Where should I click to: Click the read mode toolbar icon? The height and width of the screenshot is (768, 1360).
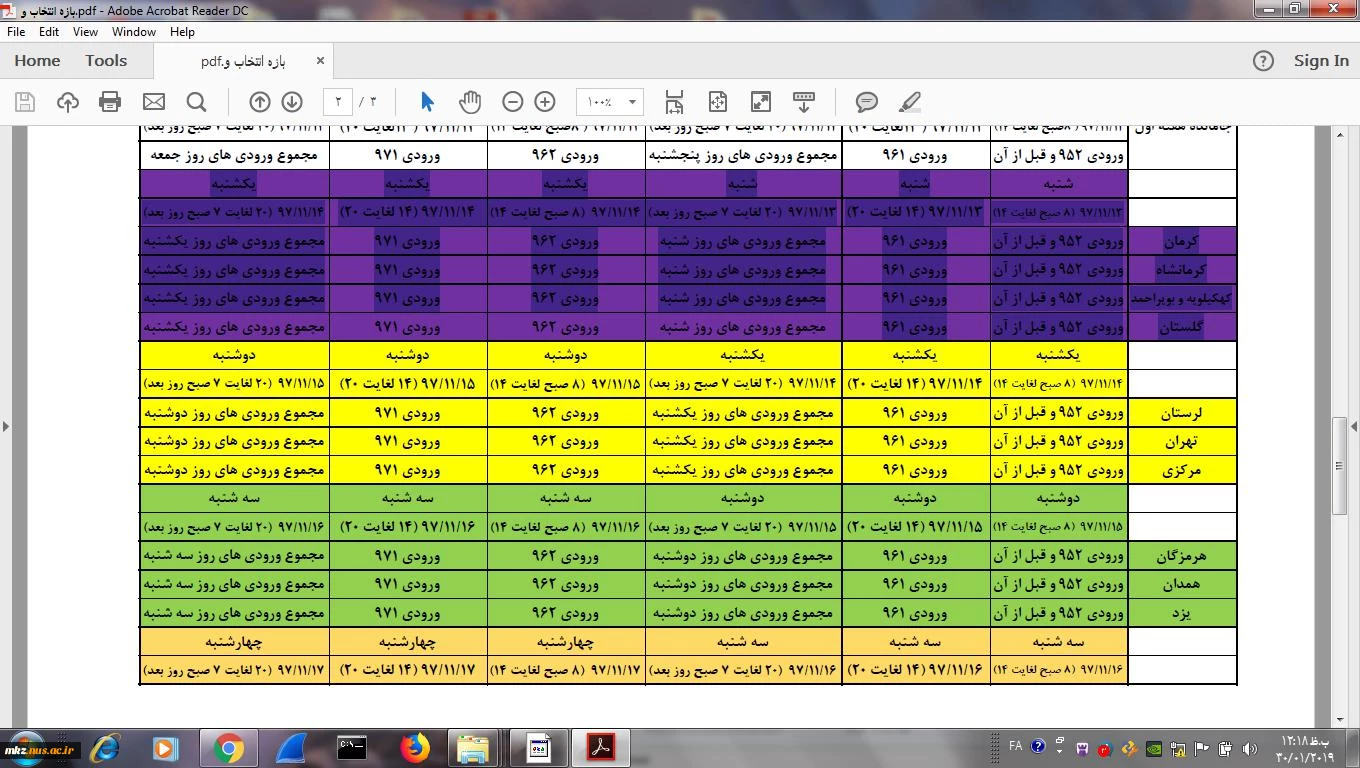[804, 102]
